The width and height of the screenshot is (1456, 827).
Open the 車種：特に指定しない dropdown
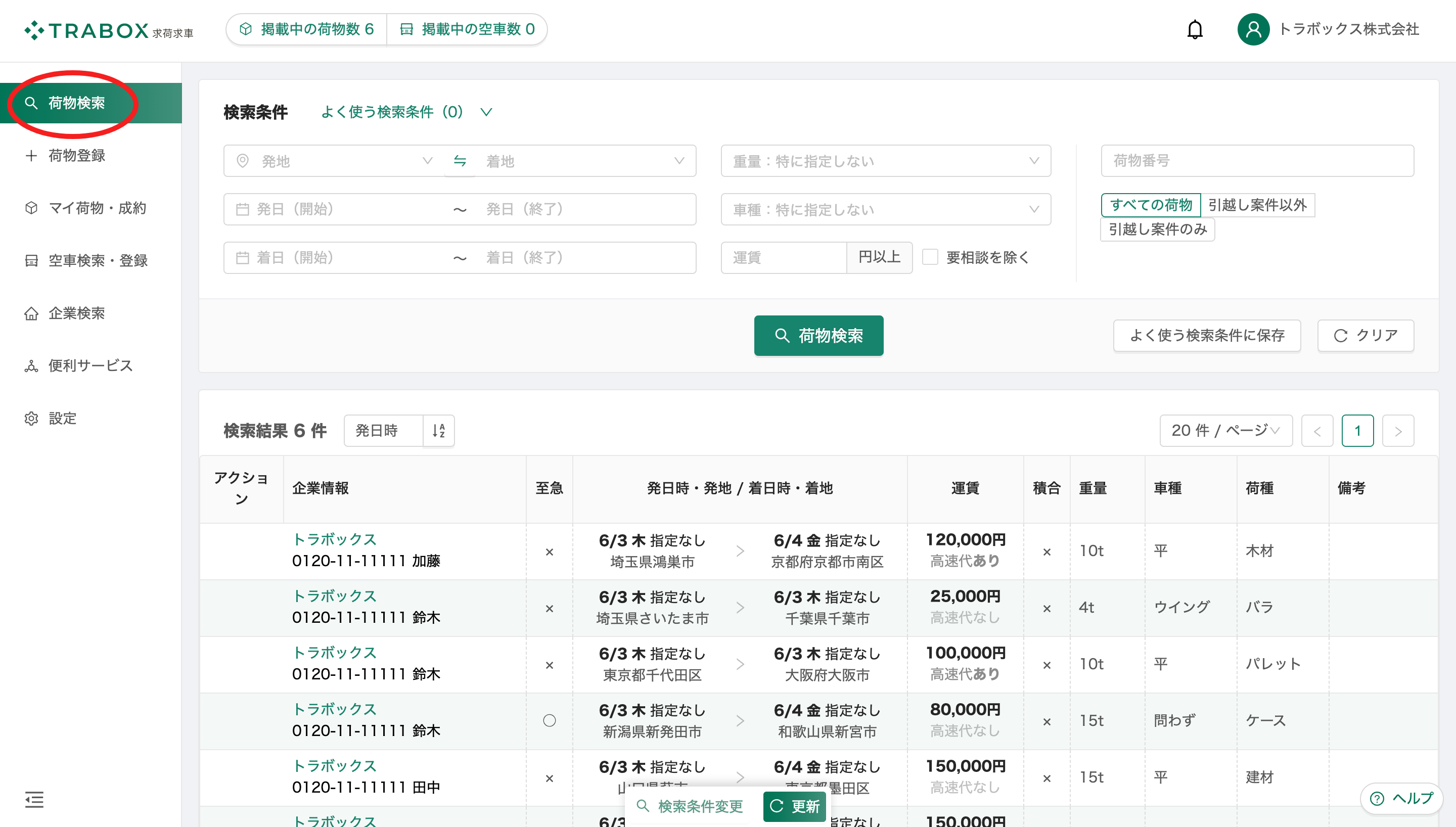pos(885,210)
